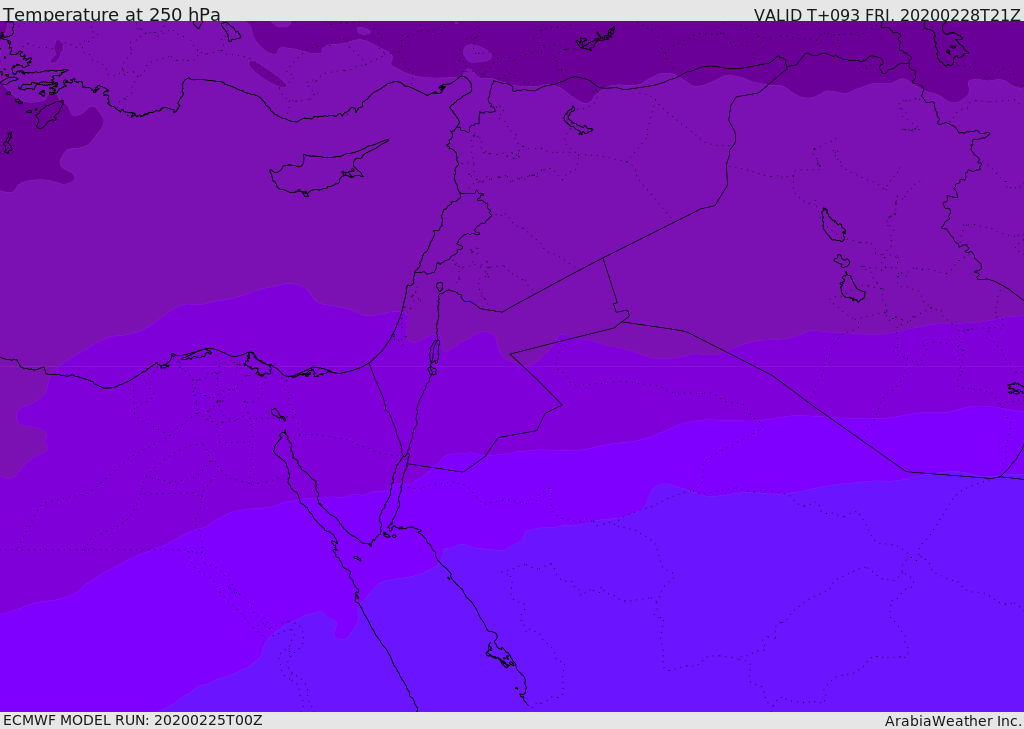Click the 'Temperature at 250 hPa' title text

[x=112, y=14]
